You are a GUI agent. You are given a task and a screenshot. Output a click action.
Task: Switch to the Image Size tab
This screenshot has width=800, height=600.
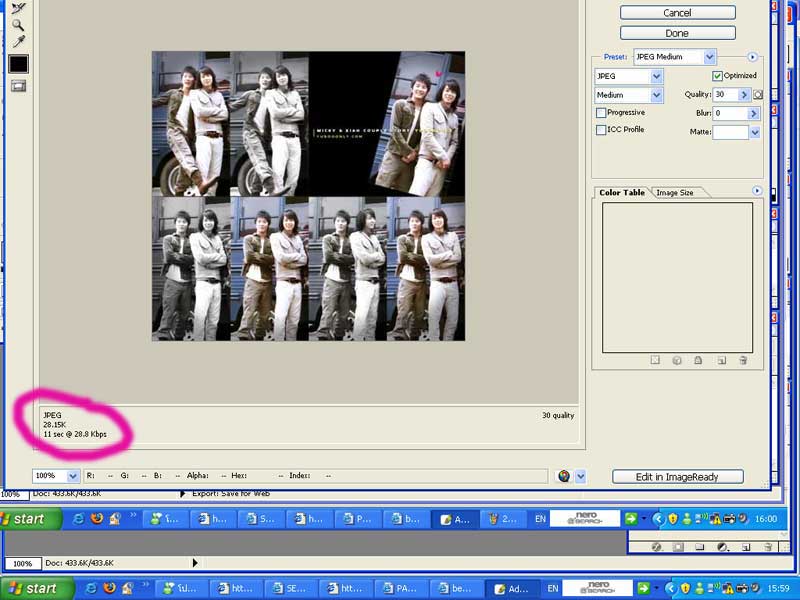(x=674, y=193)
